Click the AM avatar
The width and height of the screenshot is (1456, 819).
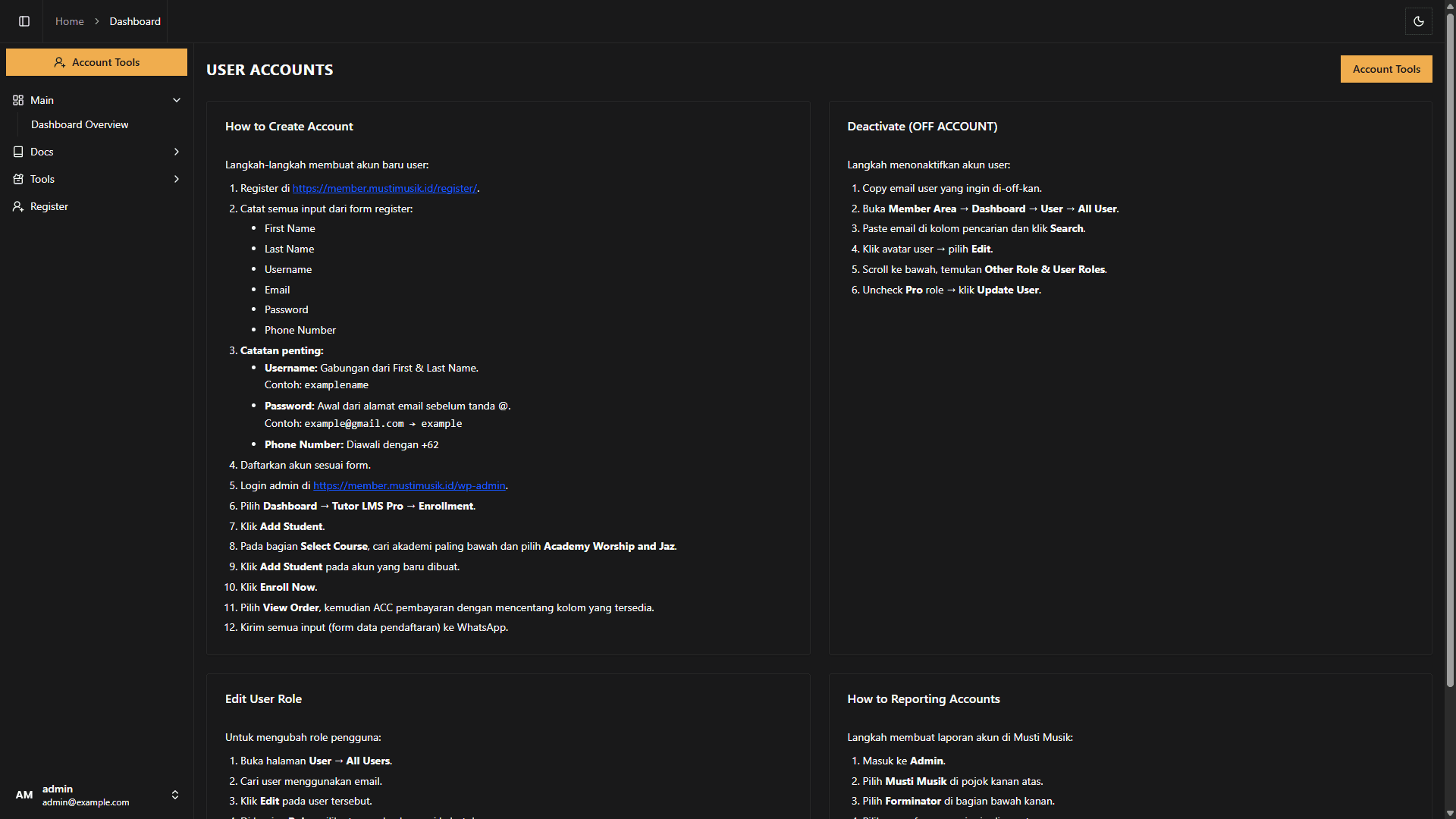pos(24,795)
